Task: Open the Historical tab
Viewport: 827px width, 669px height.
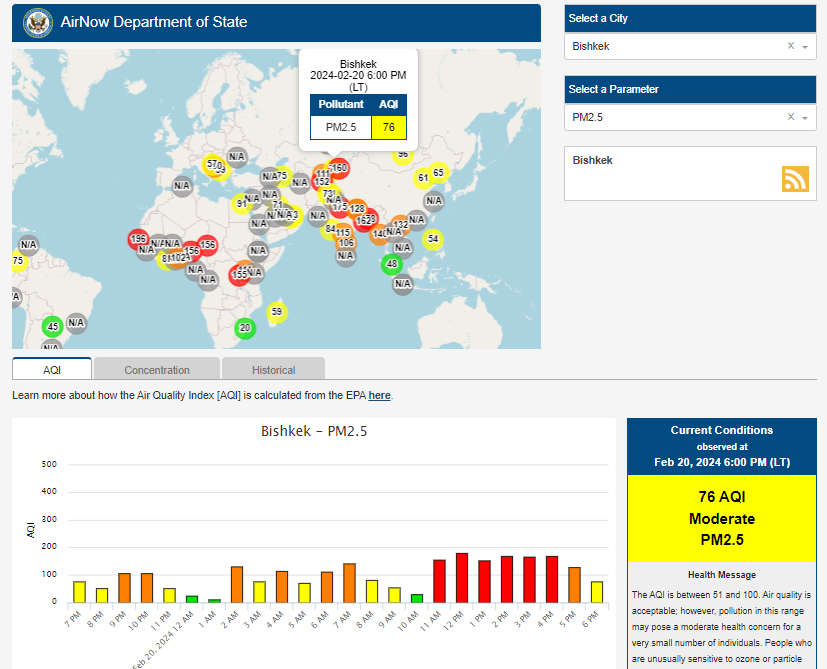Action: pyautogui.click(x=273, y=369)
